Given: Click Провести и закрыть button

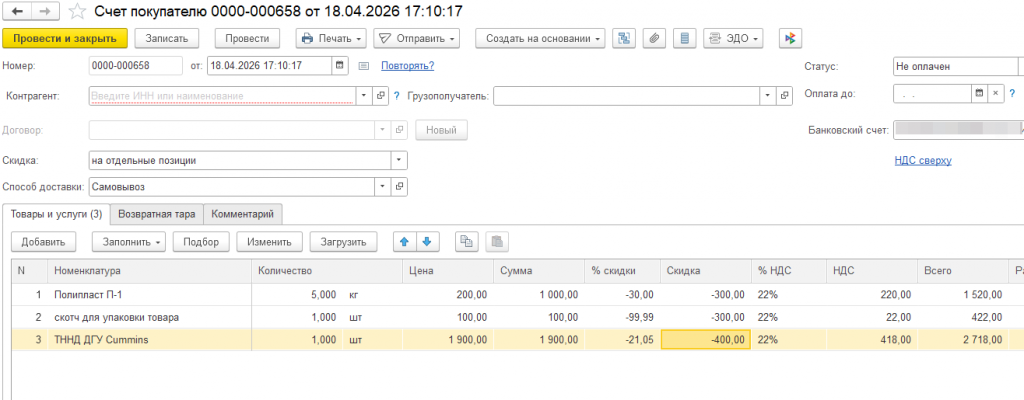Looking at the screenshot, I should 65,39.
